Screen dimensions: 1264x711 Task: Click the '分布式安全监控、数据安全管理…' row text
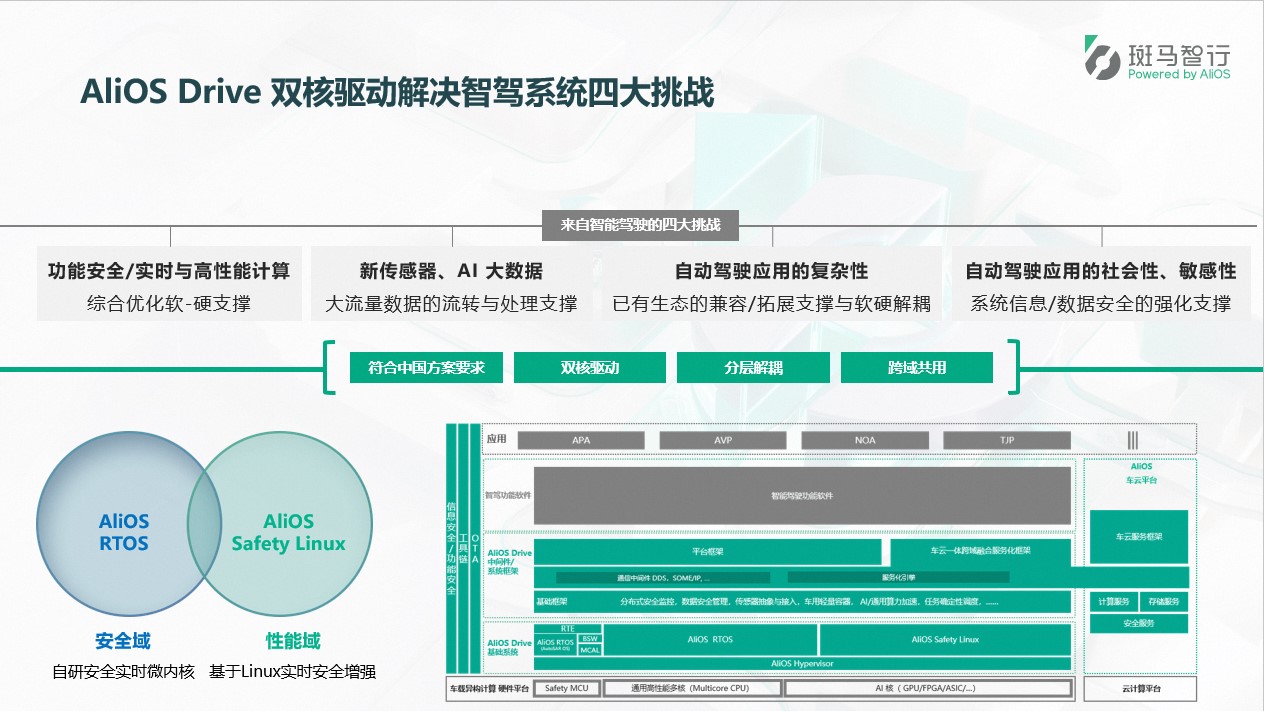tap(809, 602)
